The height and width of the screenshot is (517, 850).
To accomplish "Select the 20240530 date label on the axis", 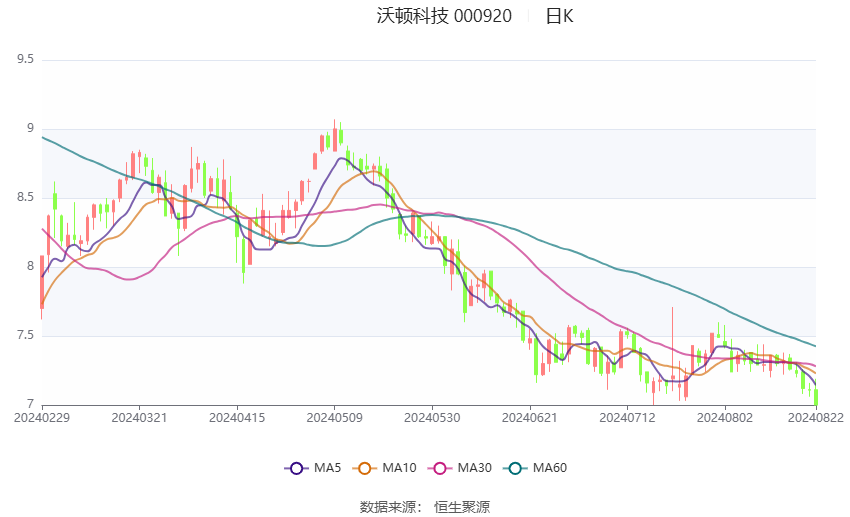I will [432, 418].
